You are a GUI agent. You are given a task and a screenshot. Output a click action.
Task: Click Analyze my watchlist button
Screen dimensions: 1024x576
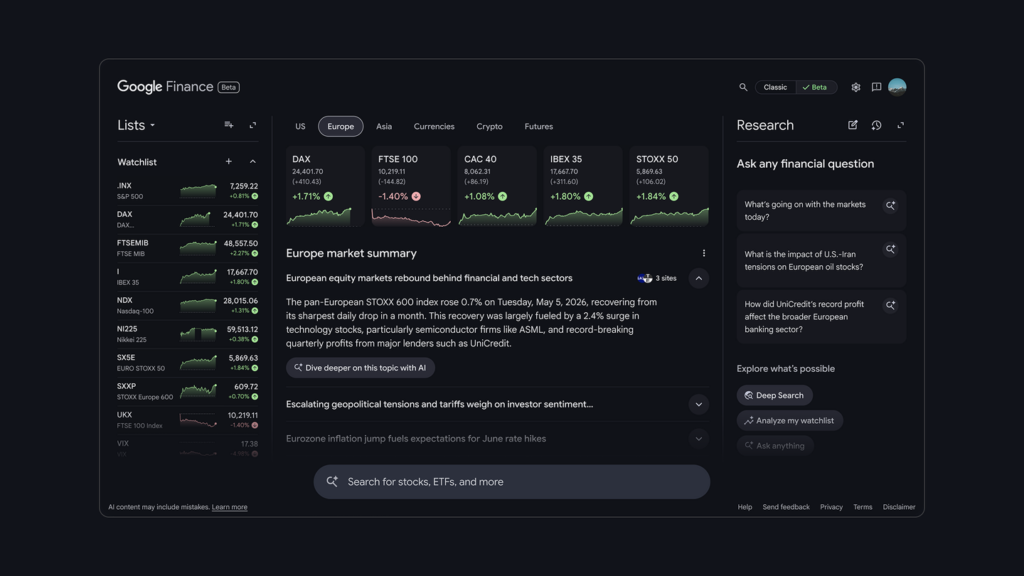click(790, 421)
